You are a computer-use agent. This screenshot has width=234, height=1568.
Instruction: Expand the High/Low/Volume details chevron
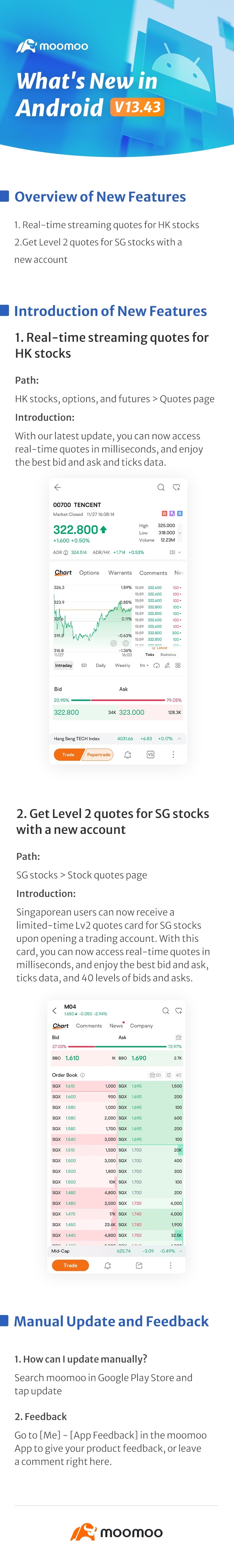(x=179, y=533)
